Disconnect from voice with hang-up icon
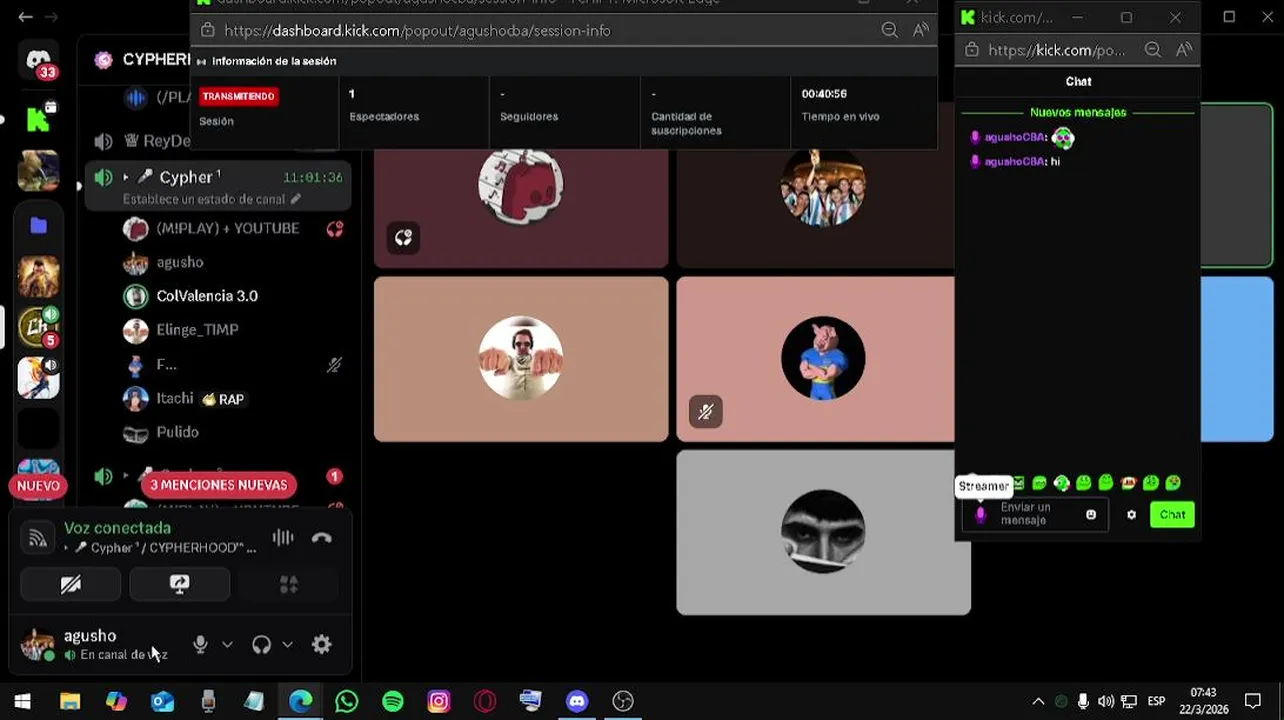Image resolution: width=1284 pixels, height=720 pixels. (321, 538)
